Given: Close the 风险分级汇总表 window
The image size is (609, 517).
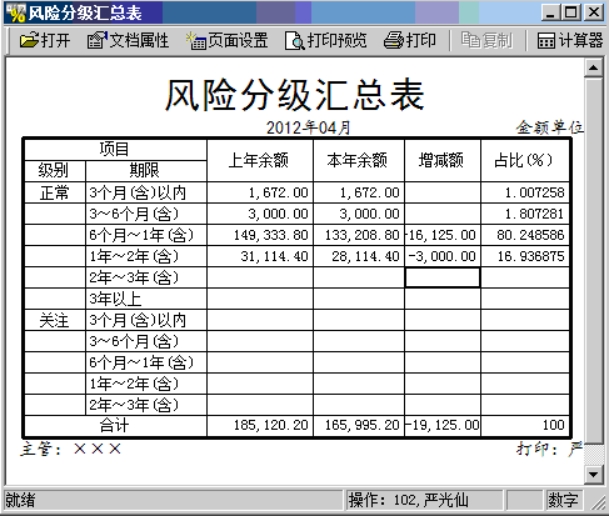Looking at the screenshot, I should coord(593,12).
